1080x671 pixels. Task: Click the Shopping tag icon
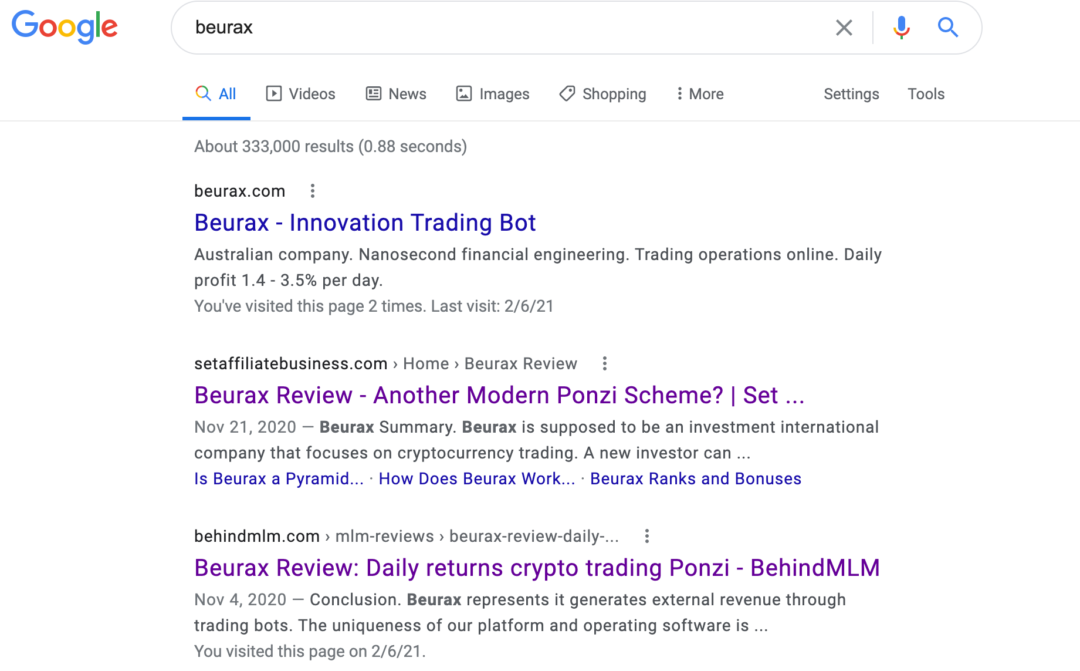[x=567, y=93]
